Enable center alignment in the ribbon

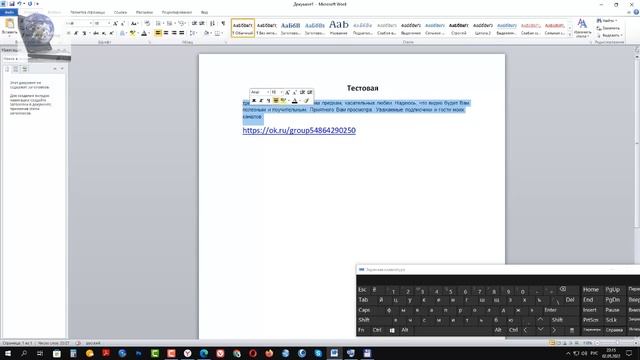[166, 33]
